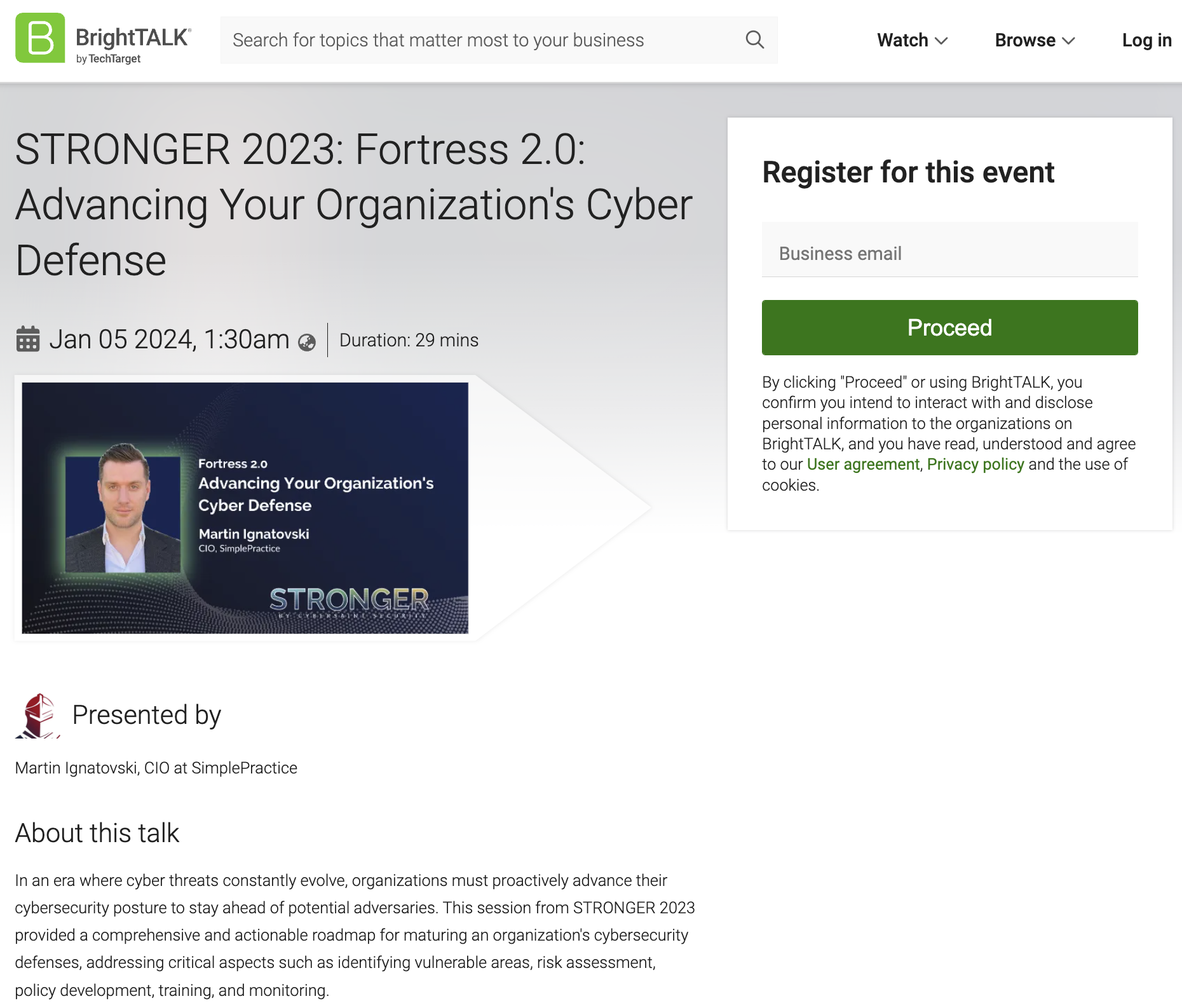This screenshot has height=1008, width=1182.
Task: Open the Log in page
Action: click(x=1147, y=39)
